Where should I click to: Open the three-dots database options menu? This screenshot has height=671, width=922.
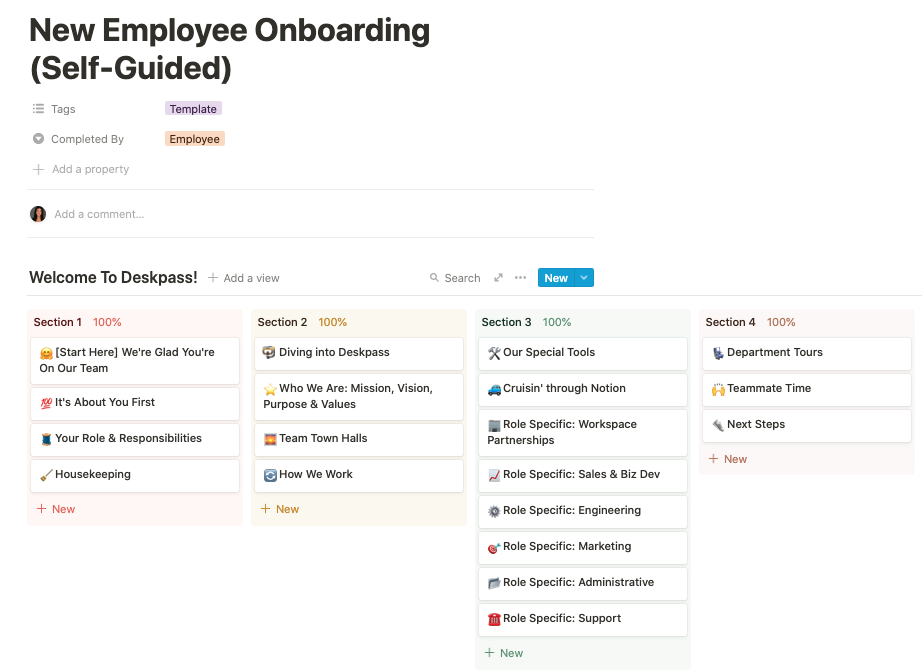point(520,278)
